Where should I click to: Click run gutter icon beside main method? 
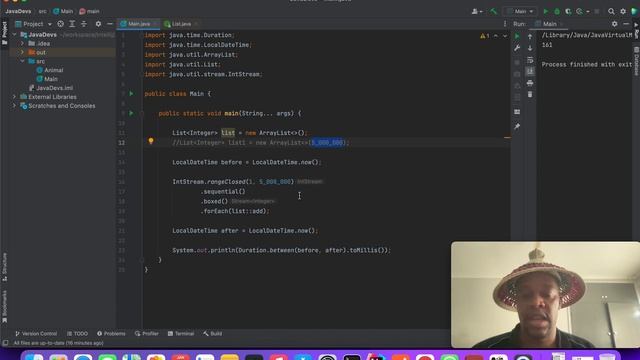click(131, 113)
